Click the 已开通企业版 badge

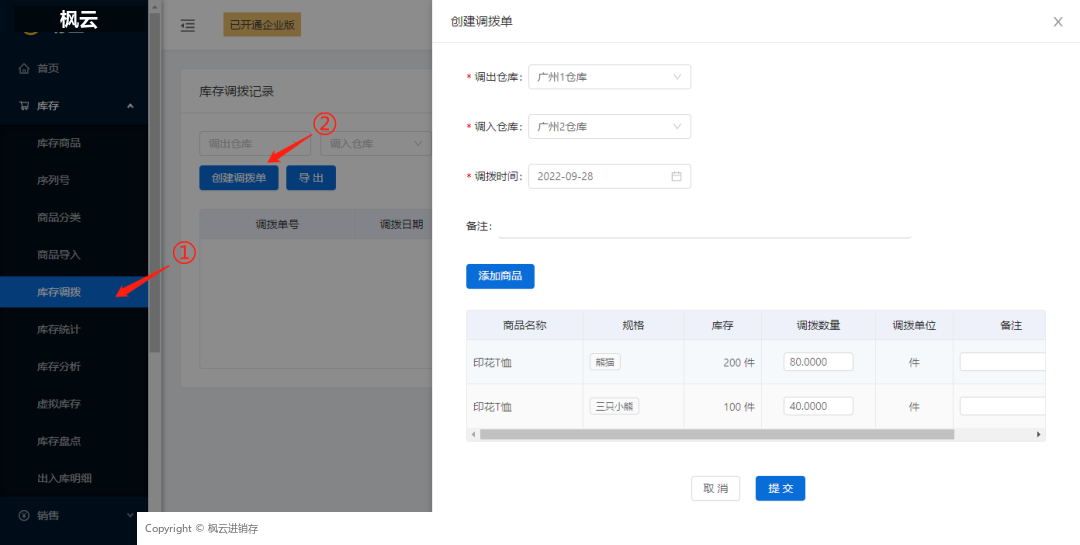click(262, 25)
